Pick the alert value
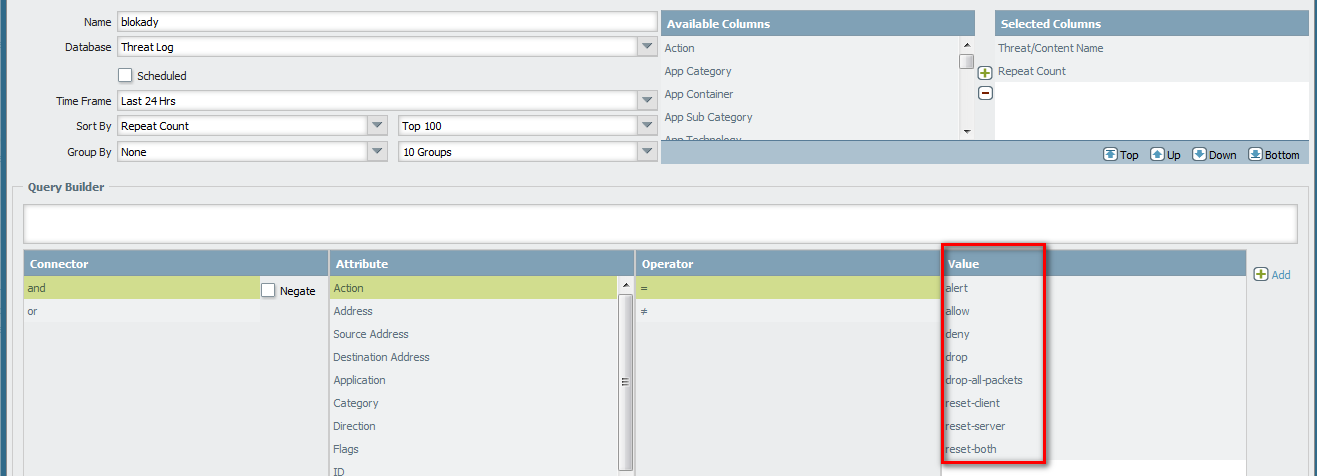The width and height of the screenshot is (1317, 476). click(x=1094, y=288)
